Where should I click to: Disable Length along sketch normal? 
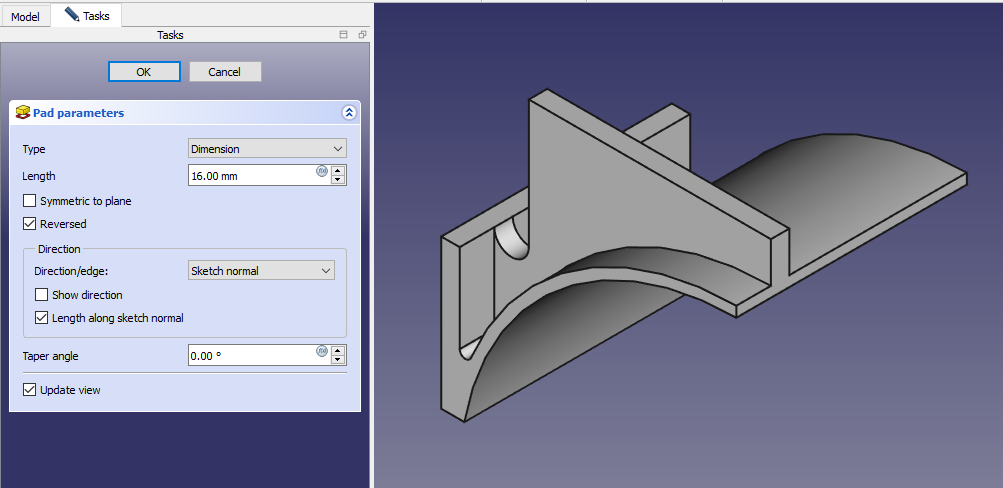(41, 318)
